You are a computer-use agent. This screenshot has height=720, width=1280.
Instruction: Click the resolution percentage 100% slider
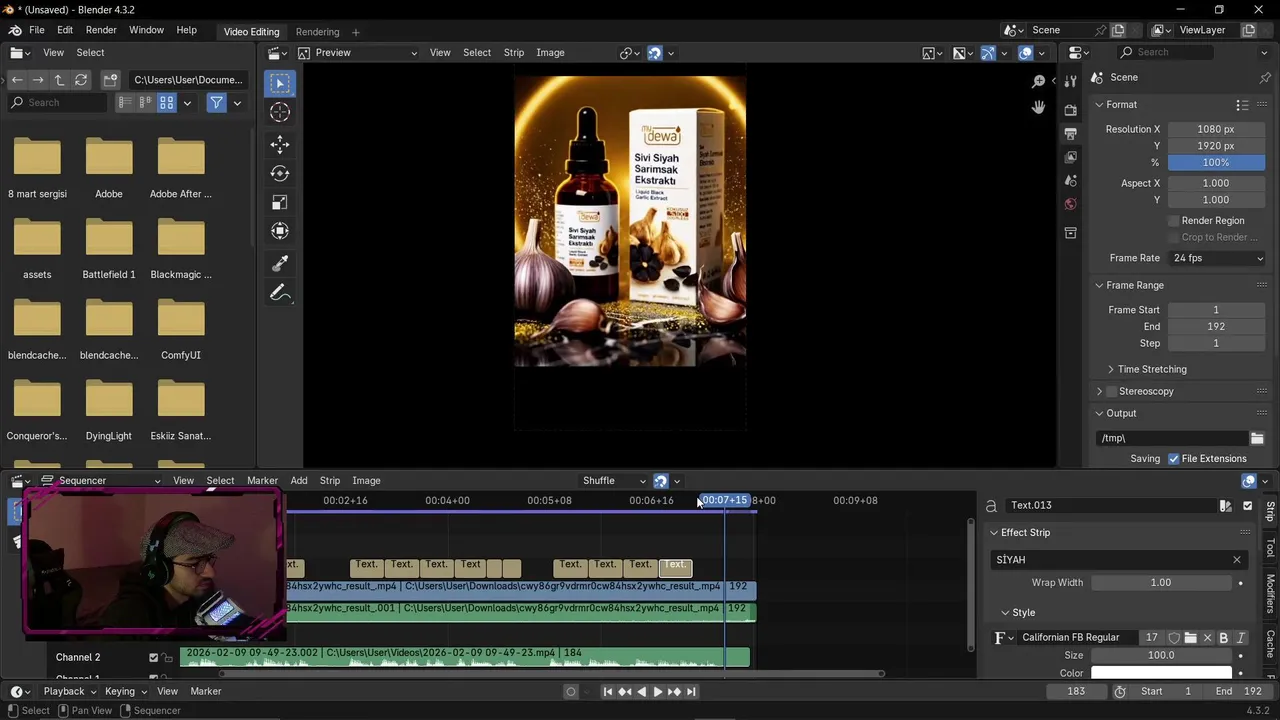coord(1216,163)
